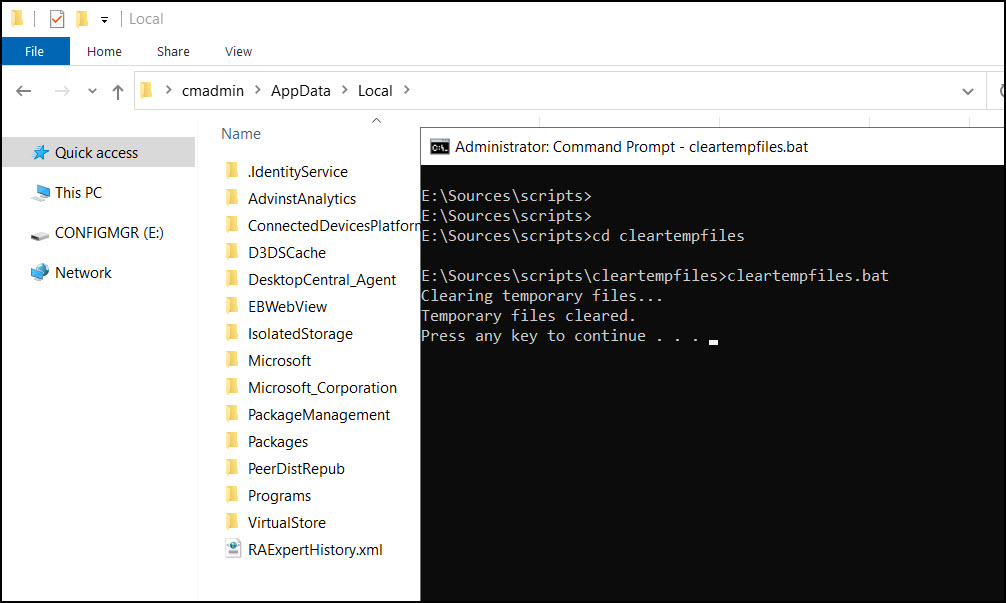Select the CONFIGMGR (E:) drive icon
This screenshot has width=1006, height=603.
[x=40, y=232]
